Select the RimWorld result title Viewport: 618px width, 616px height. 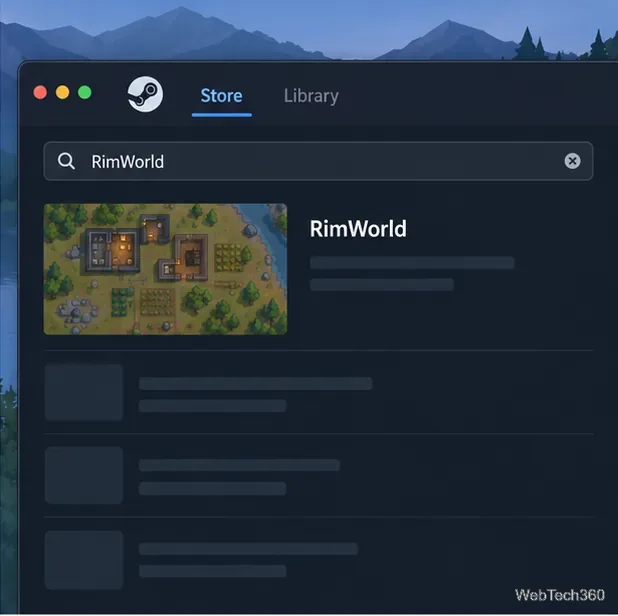[358, 229]
